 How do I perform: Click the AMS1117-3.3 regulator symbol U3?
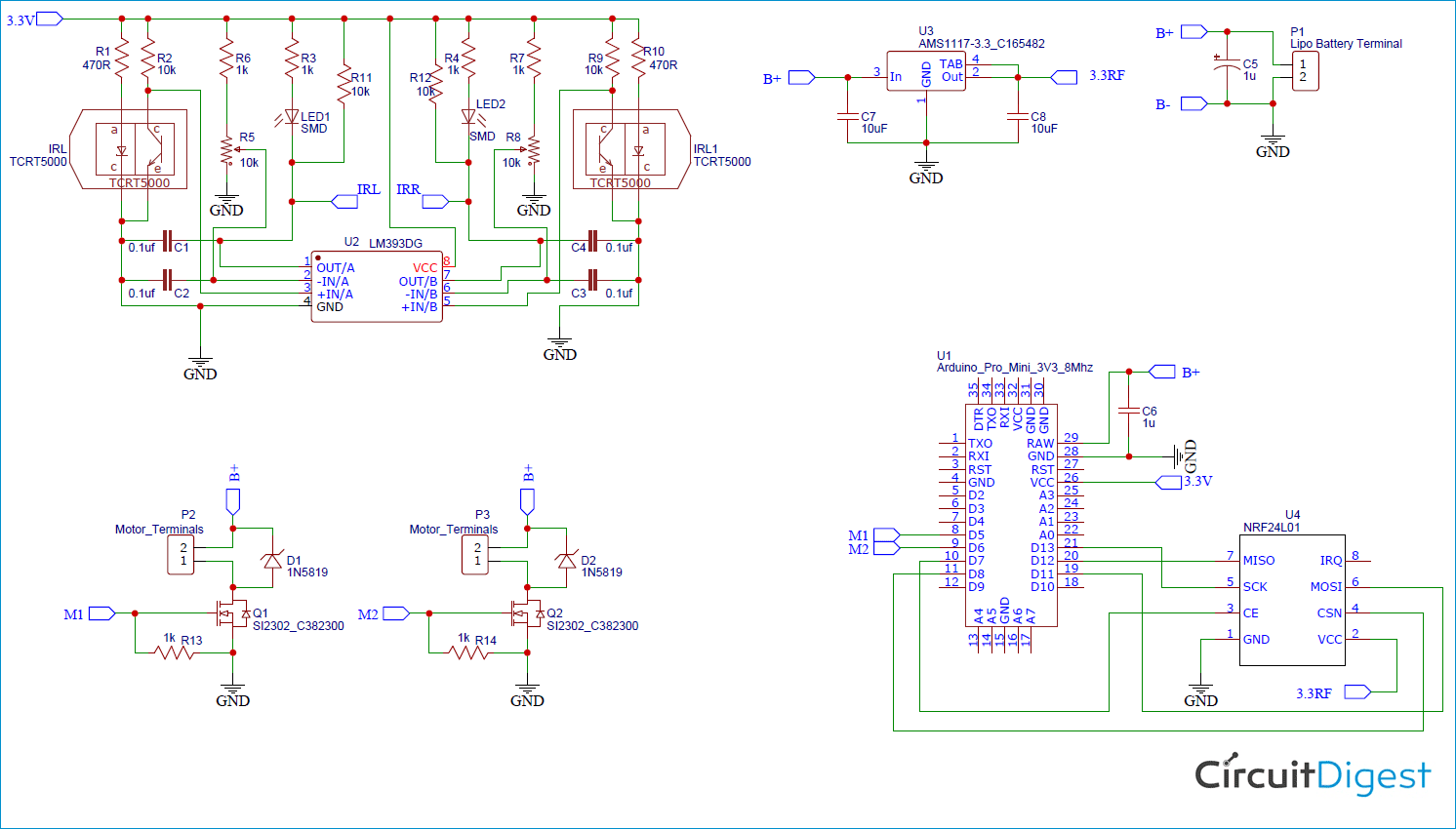pyautogui.click(x=925, y=71)
